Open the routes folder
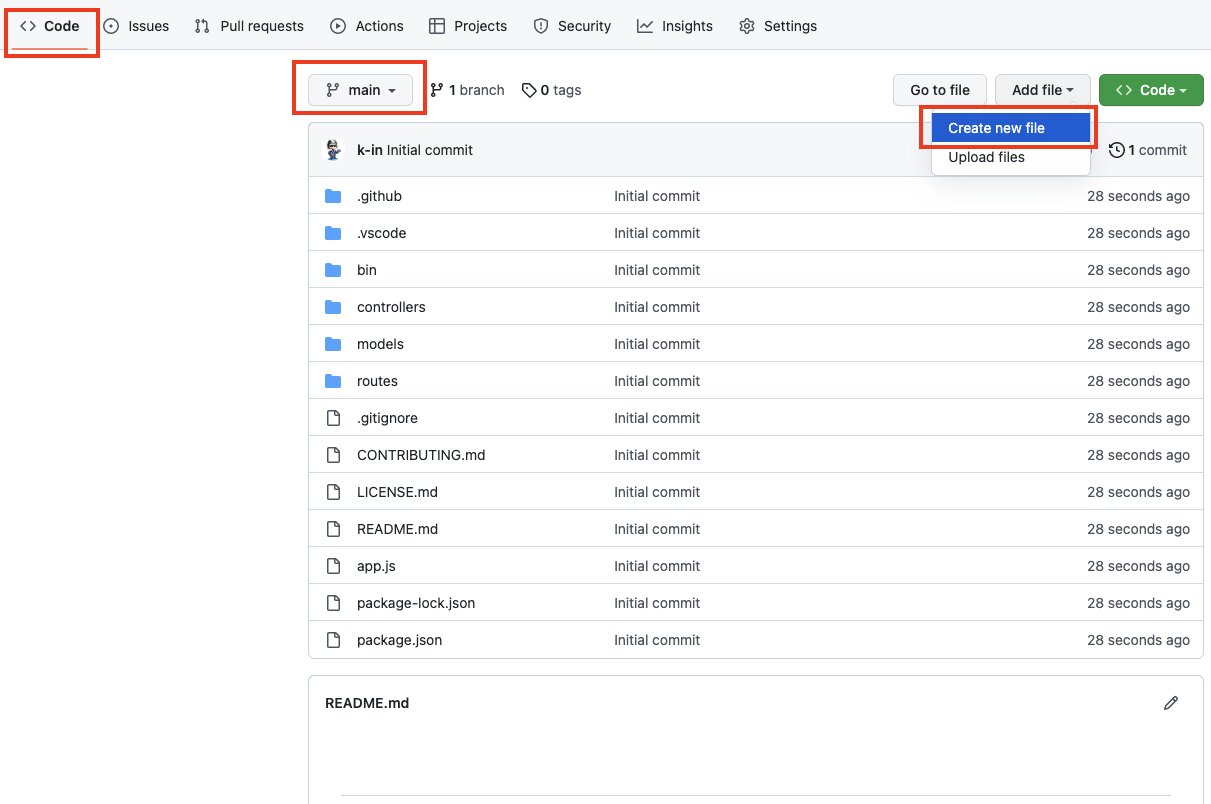 pos(377,381)
